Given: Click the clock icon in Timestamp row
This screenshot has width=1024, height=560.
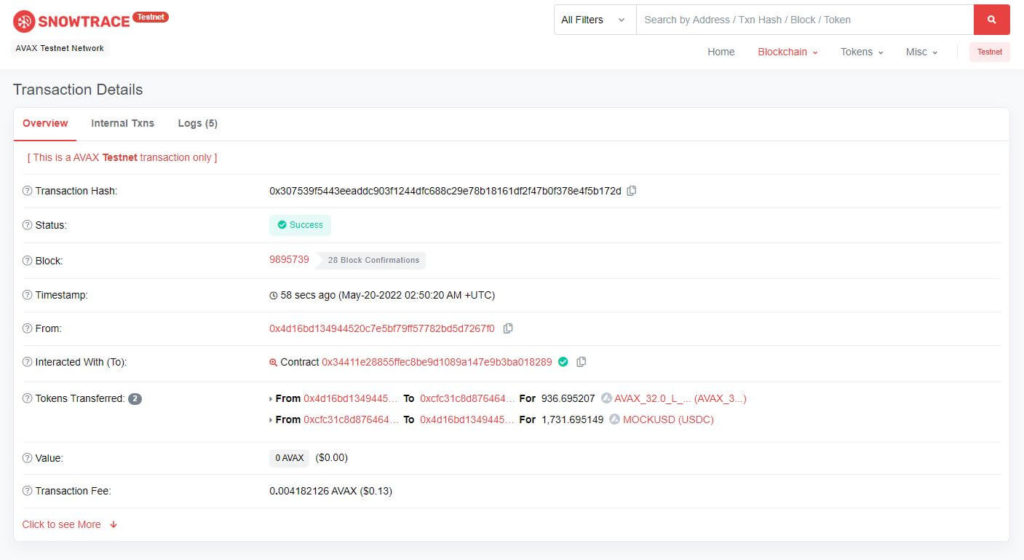Looking at the screenshot, I should (x=273, y=296).
